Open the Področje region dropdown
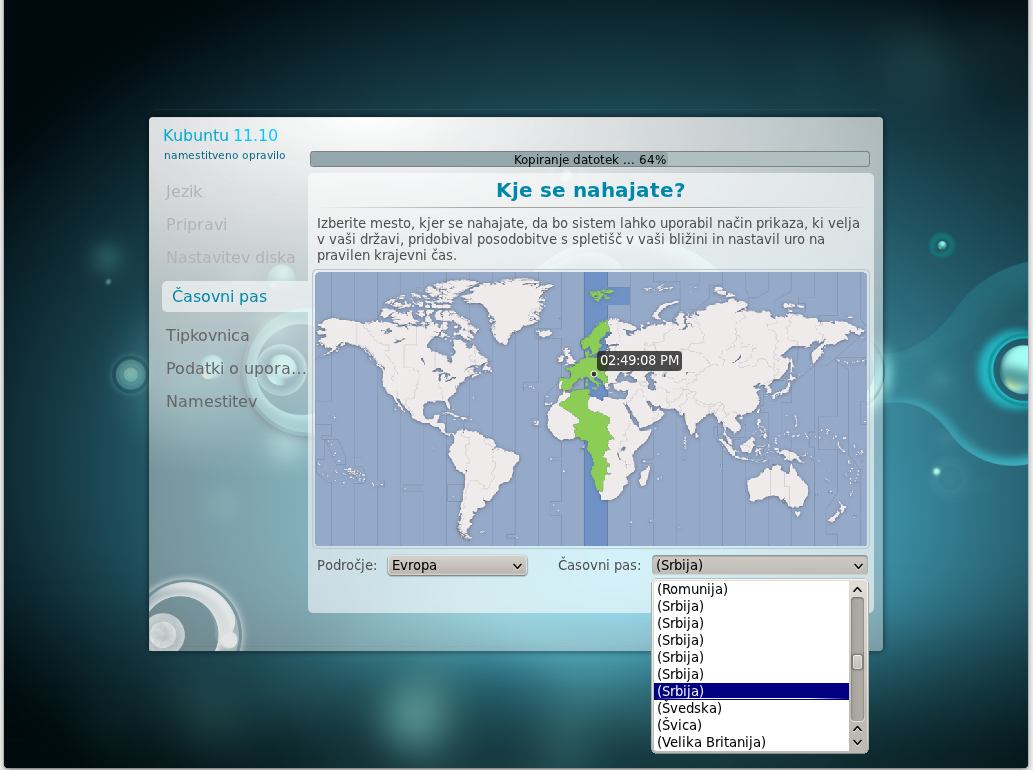The height and width of the screenshot is (770, 1033). tap(457, 565)
